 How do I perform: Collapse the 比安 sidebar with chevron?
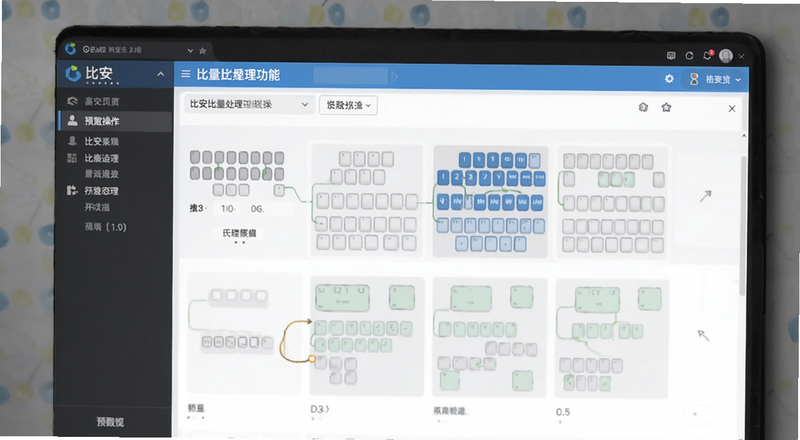click(161, 74)
